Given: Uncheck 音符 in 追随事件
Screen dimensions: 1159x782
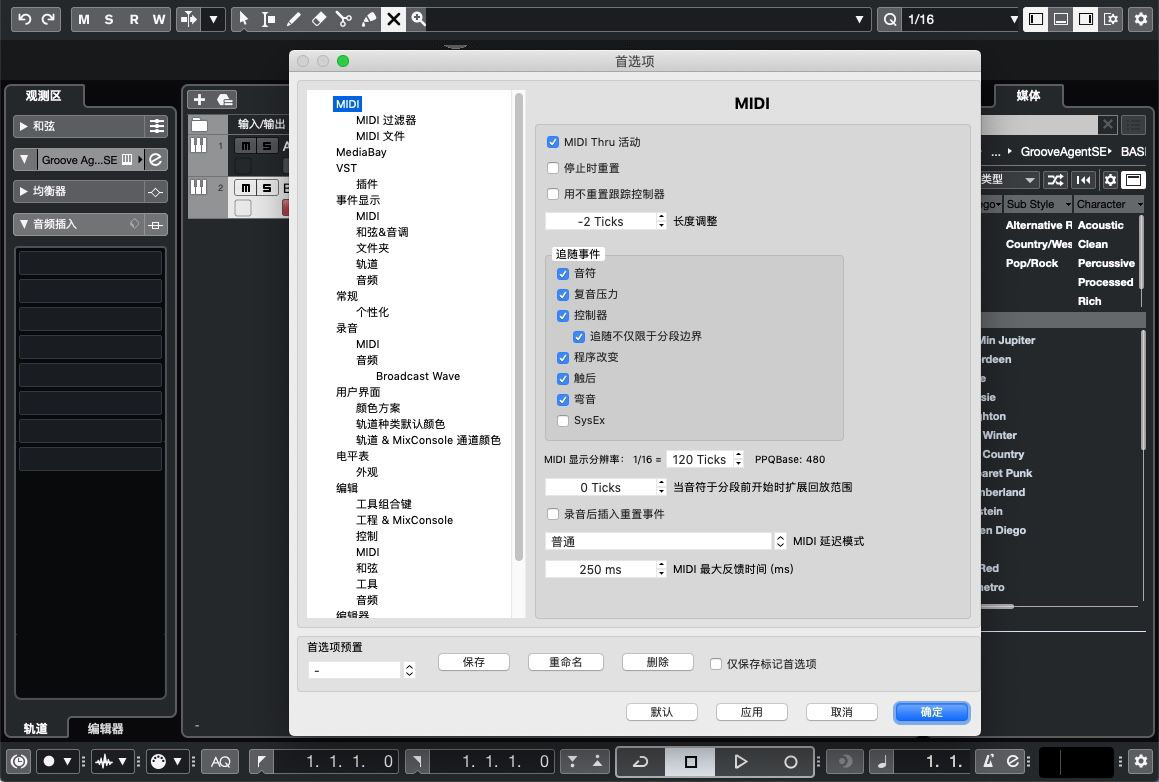Looking at the screenshot, I should 563,273.
